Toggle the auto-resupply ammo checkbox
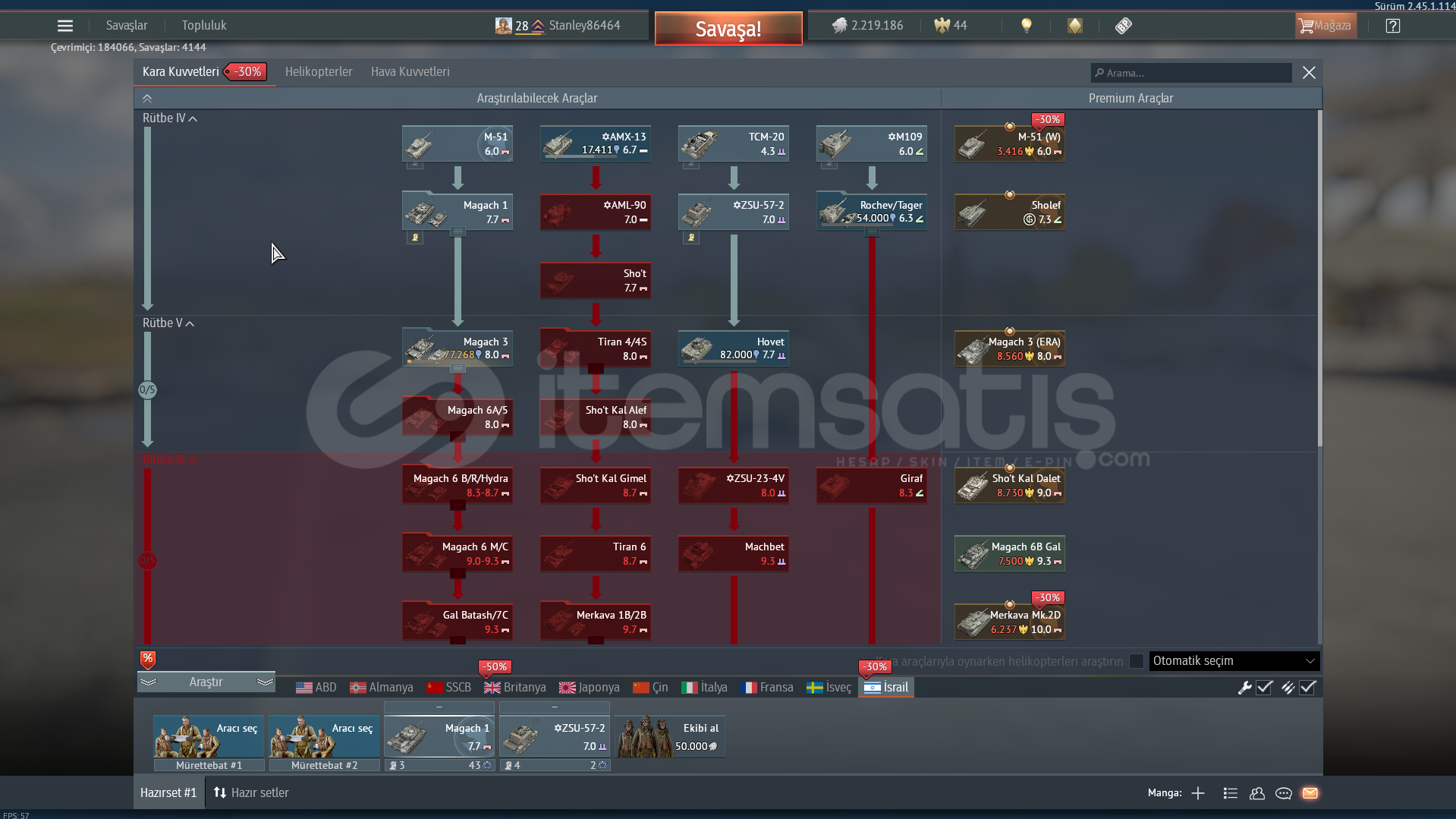 pos(1307,688)
